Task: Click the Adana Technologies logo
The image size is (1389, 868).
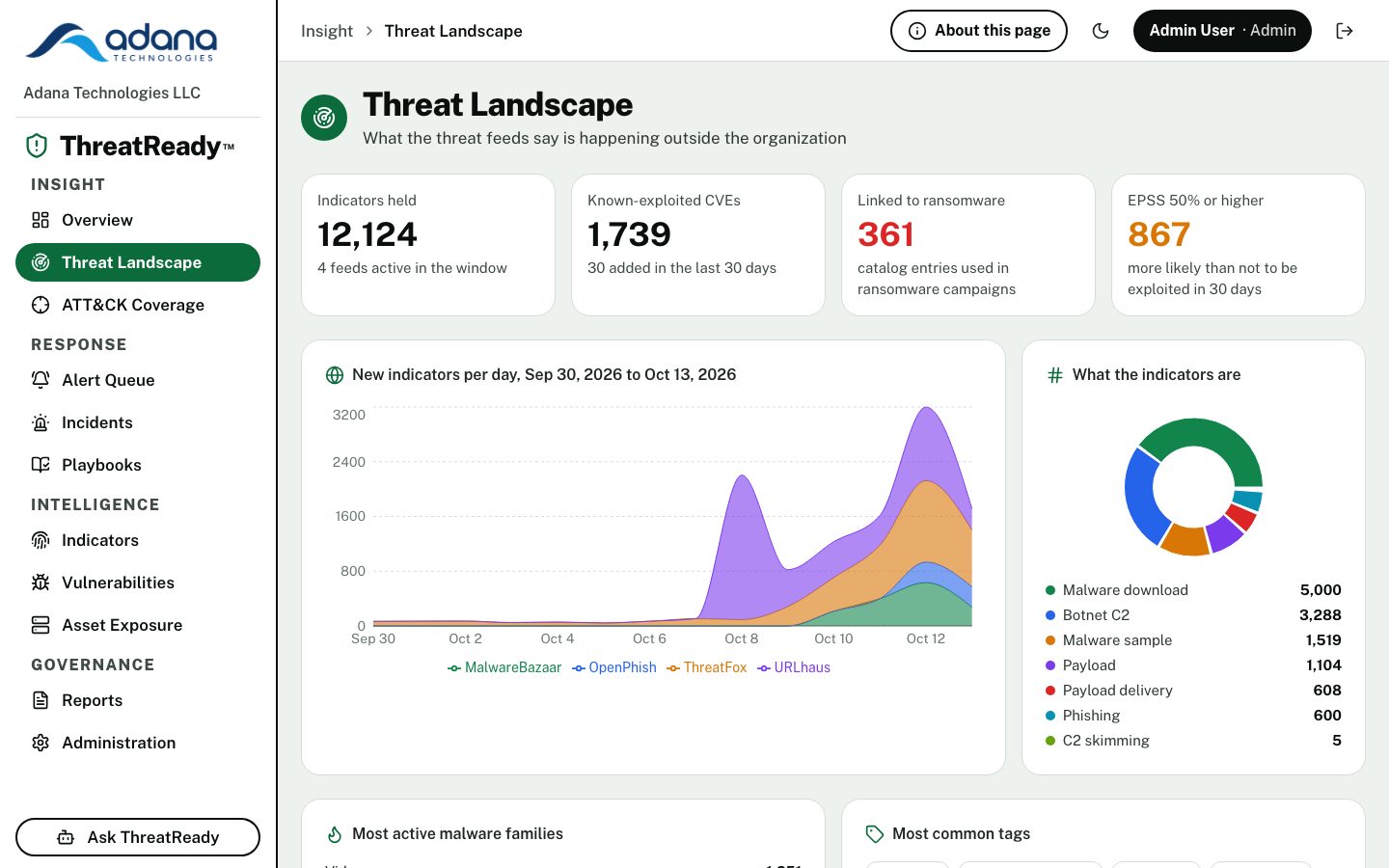Action: tap(121, 42)
